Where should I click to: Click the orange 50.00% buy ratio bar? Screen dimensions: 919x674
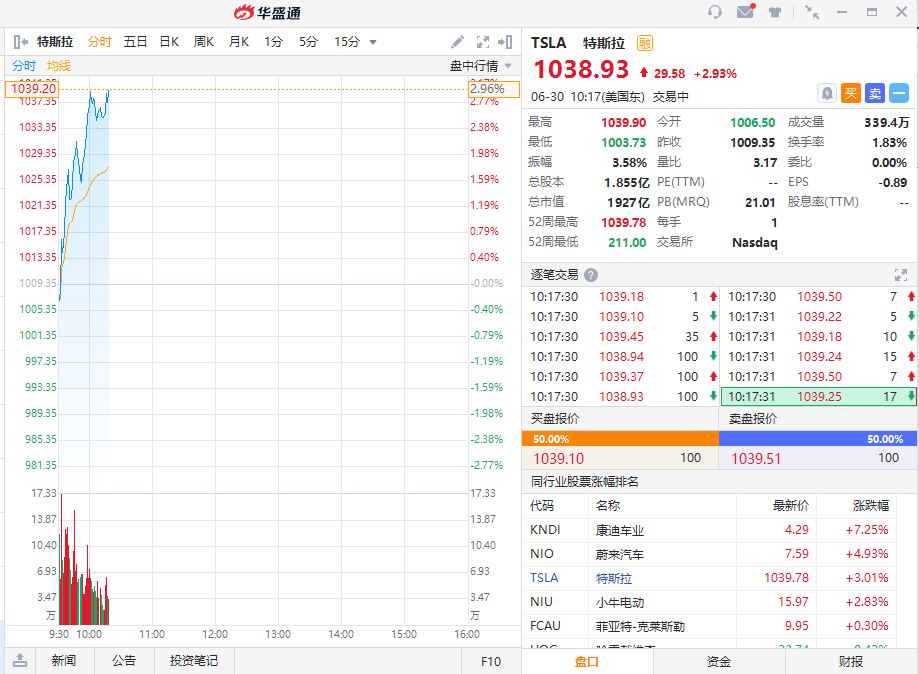coord(620,438)
